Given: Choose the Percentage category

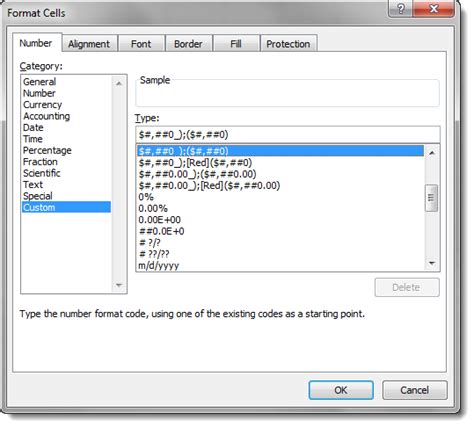Looking at the screenshot, I should pyautogui.click(x=47, y=150).
